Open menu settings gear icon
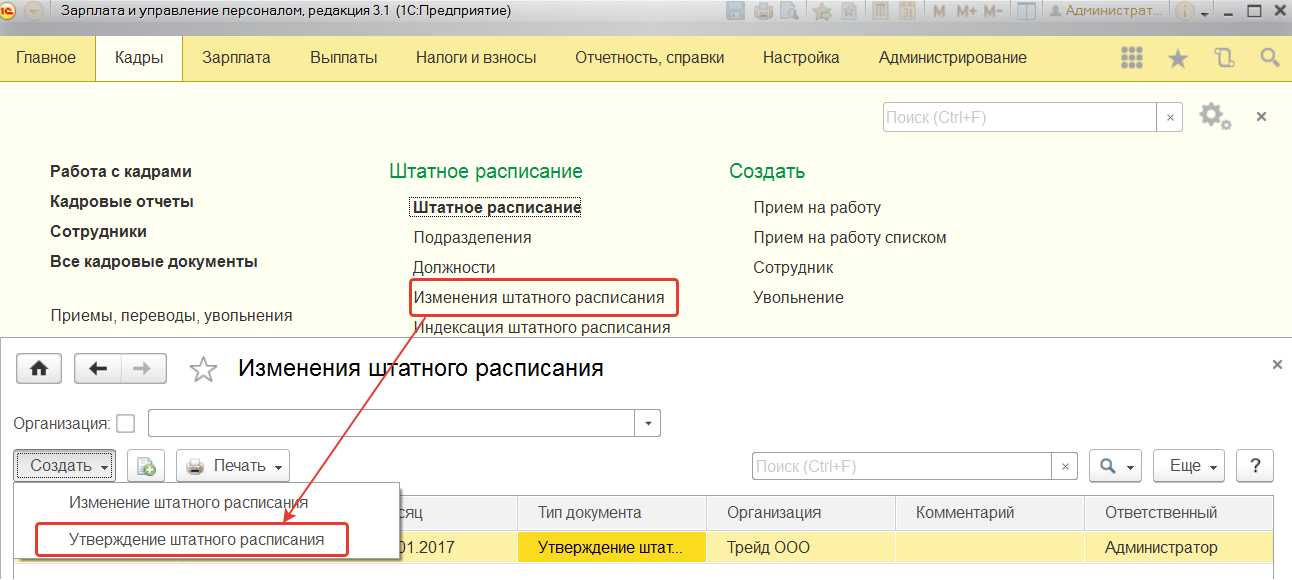1292x580 pixels. (1215, 116)
